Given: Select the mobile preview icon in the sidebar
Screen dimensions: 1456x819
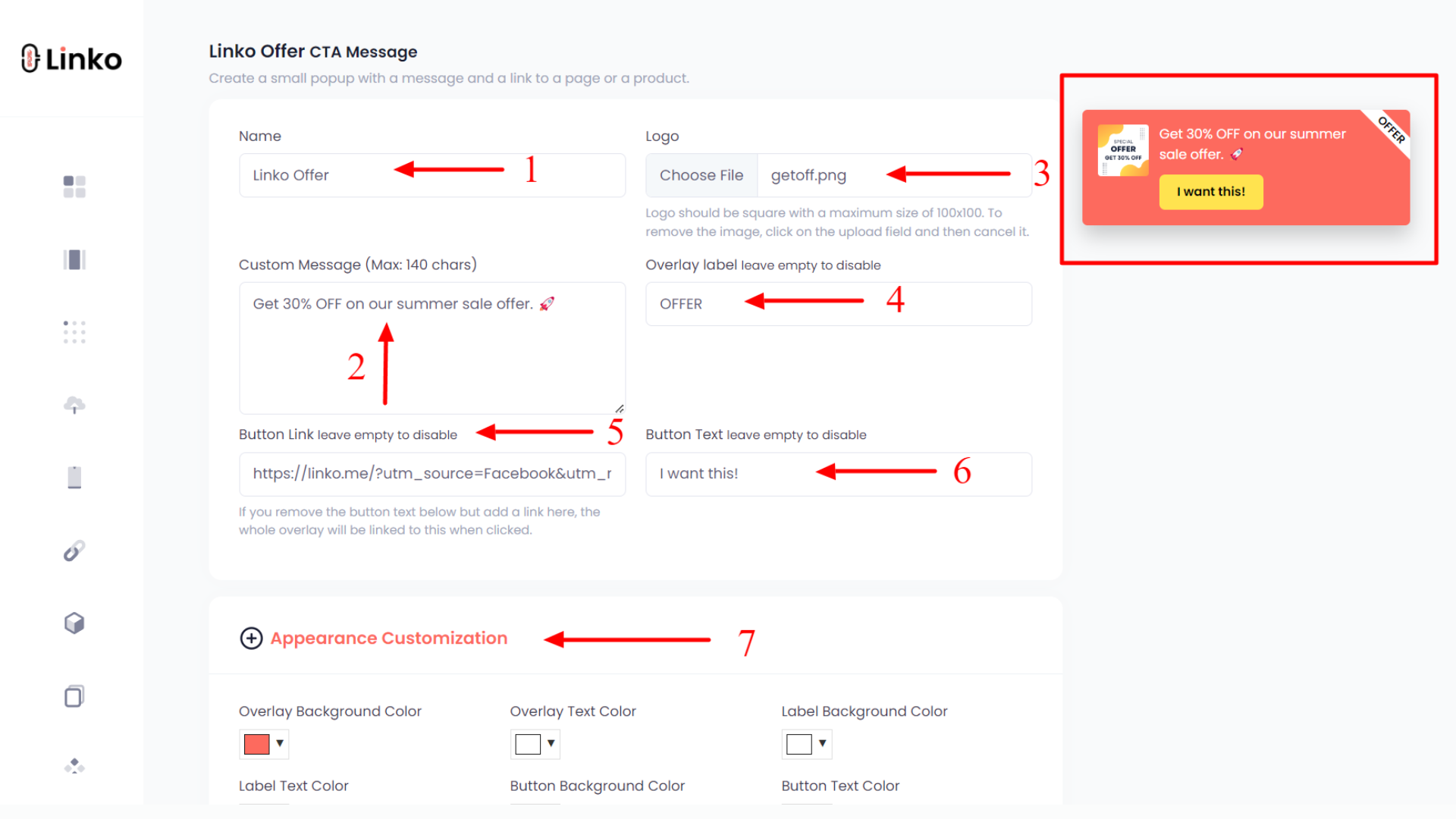Looking at the screenshot, I should pos(74,477).
